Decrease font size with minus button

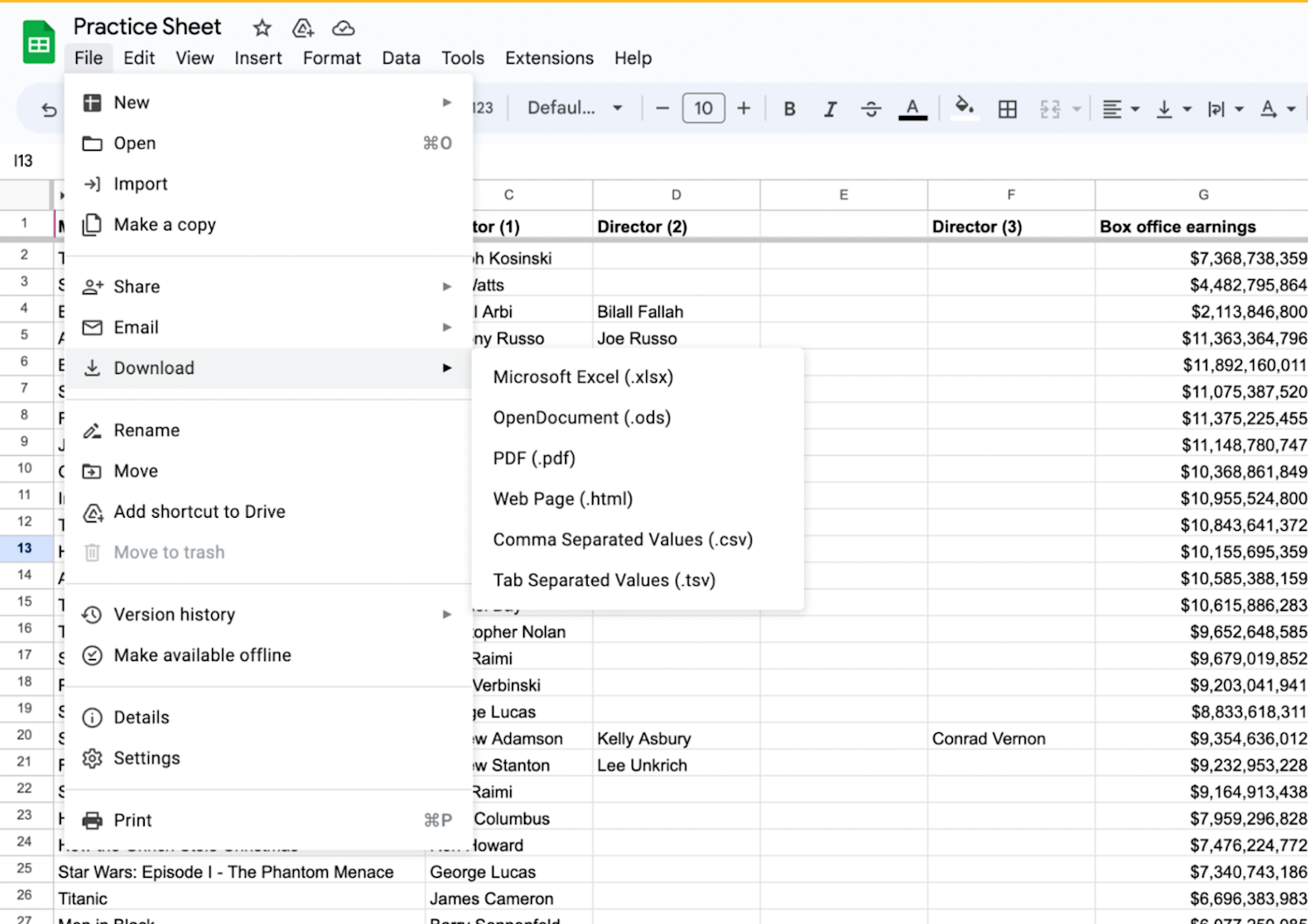663,108
